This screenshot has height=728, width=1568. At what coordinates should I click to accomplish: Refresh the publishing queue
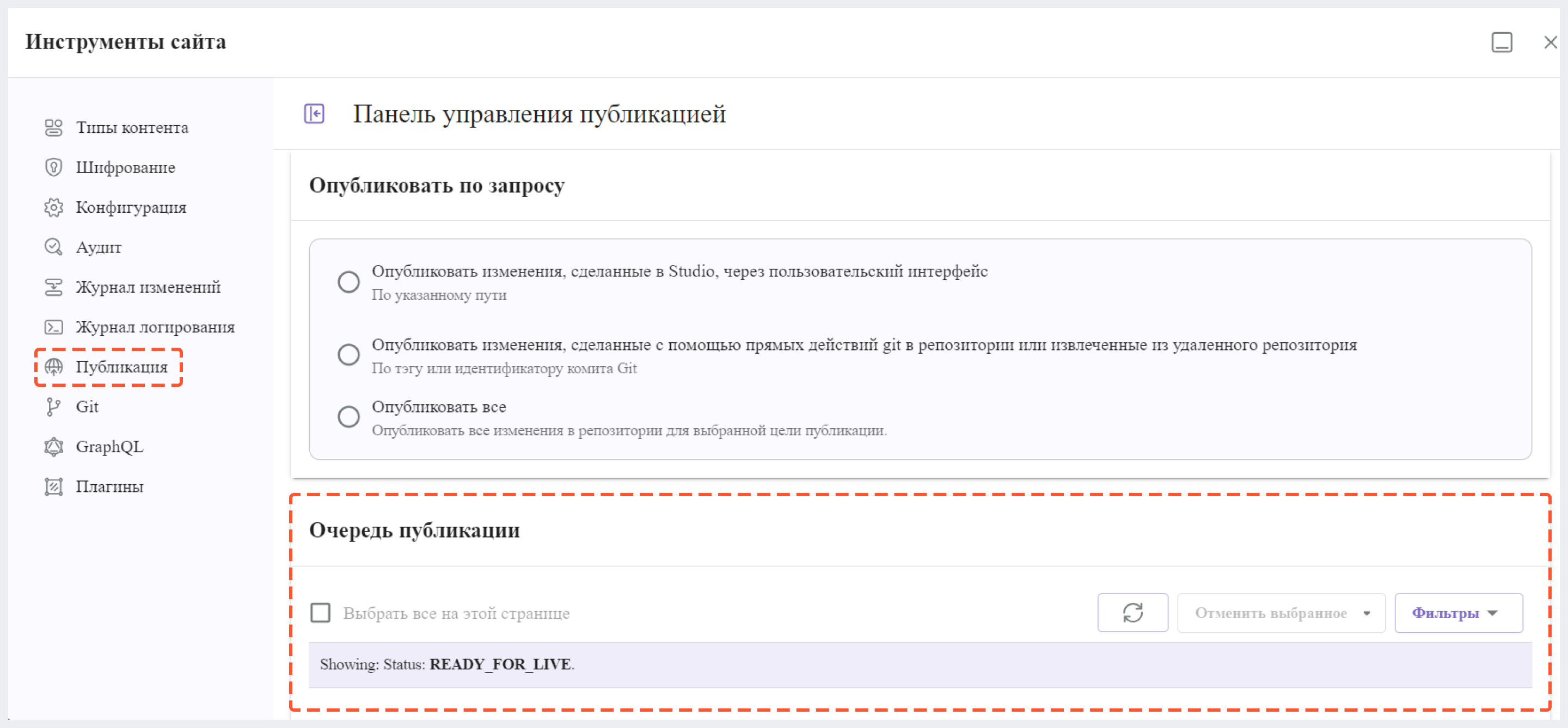[x=1132, y=613]
